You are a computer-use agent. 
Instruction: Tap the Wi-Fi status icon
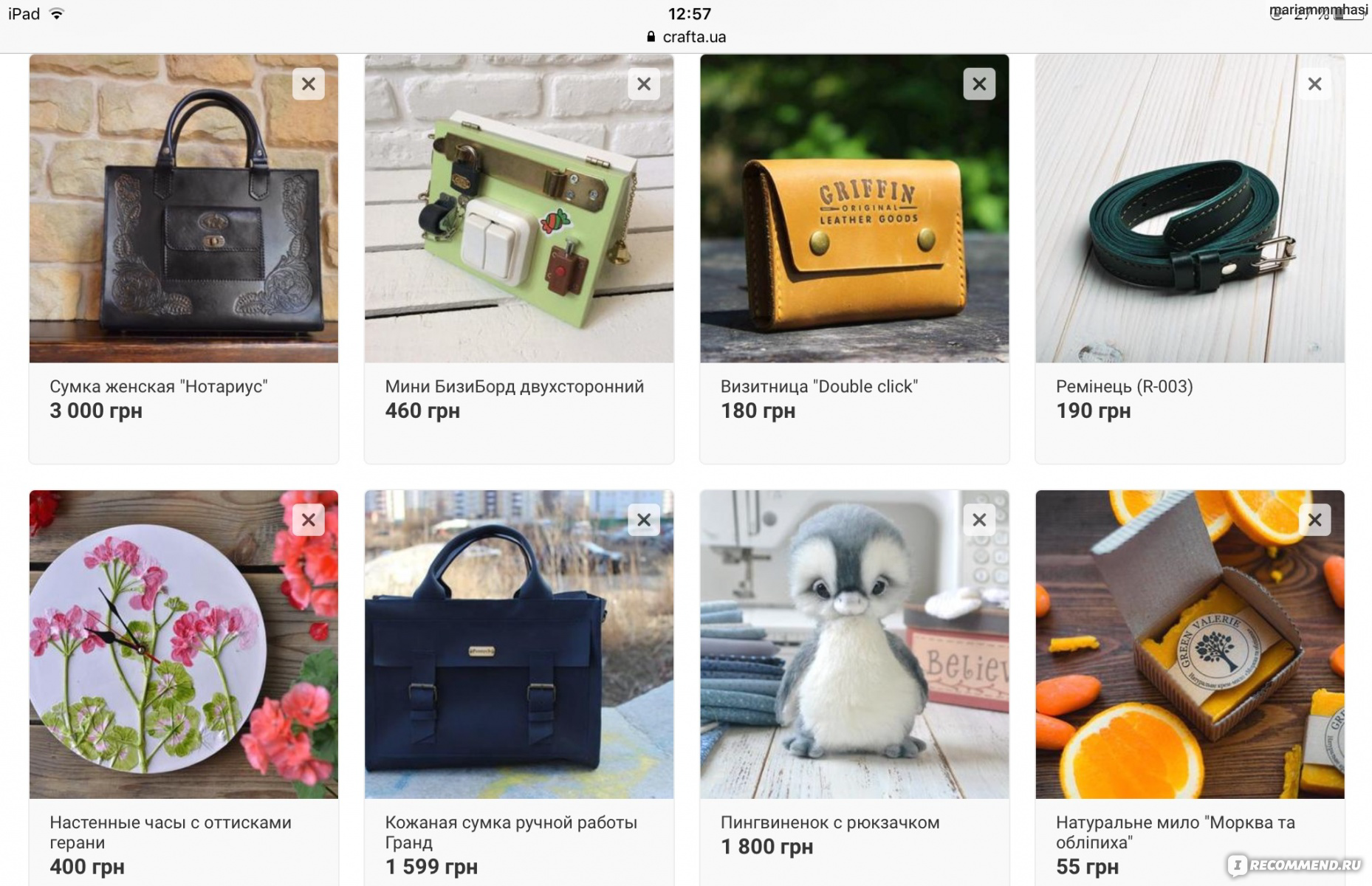coord(57,14)
